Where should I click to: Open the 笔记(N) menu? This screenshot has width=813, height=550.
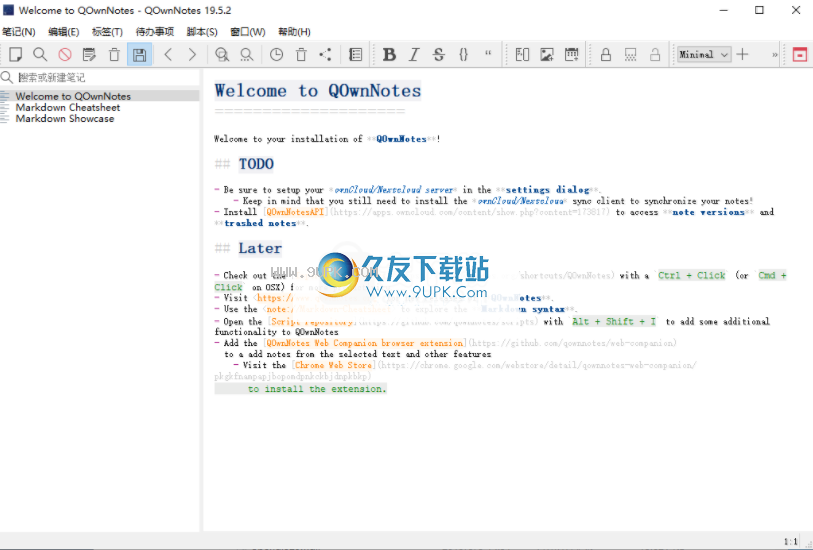(x=19, y=32)
